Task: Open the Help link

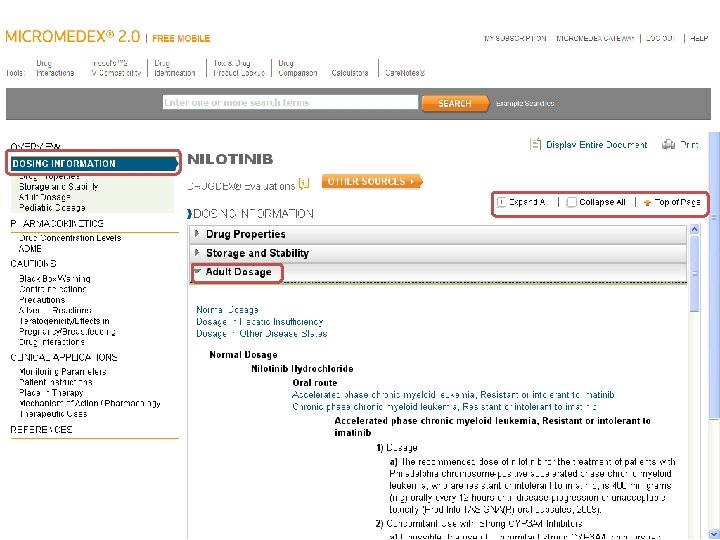Action: pyautogui.click(x=699, y=38)
